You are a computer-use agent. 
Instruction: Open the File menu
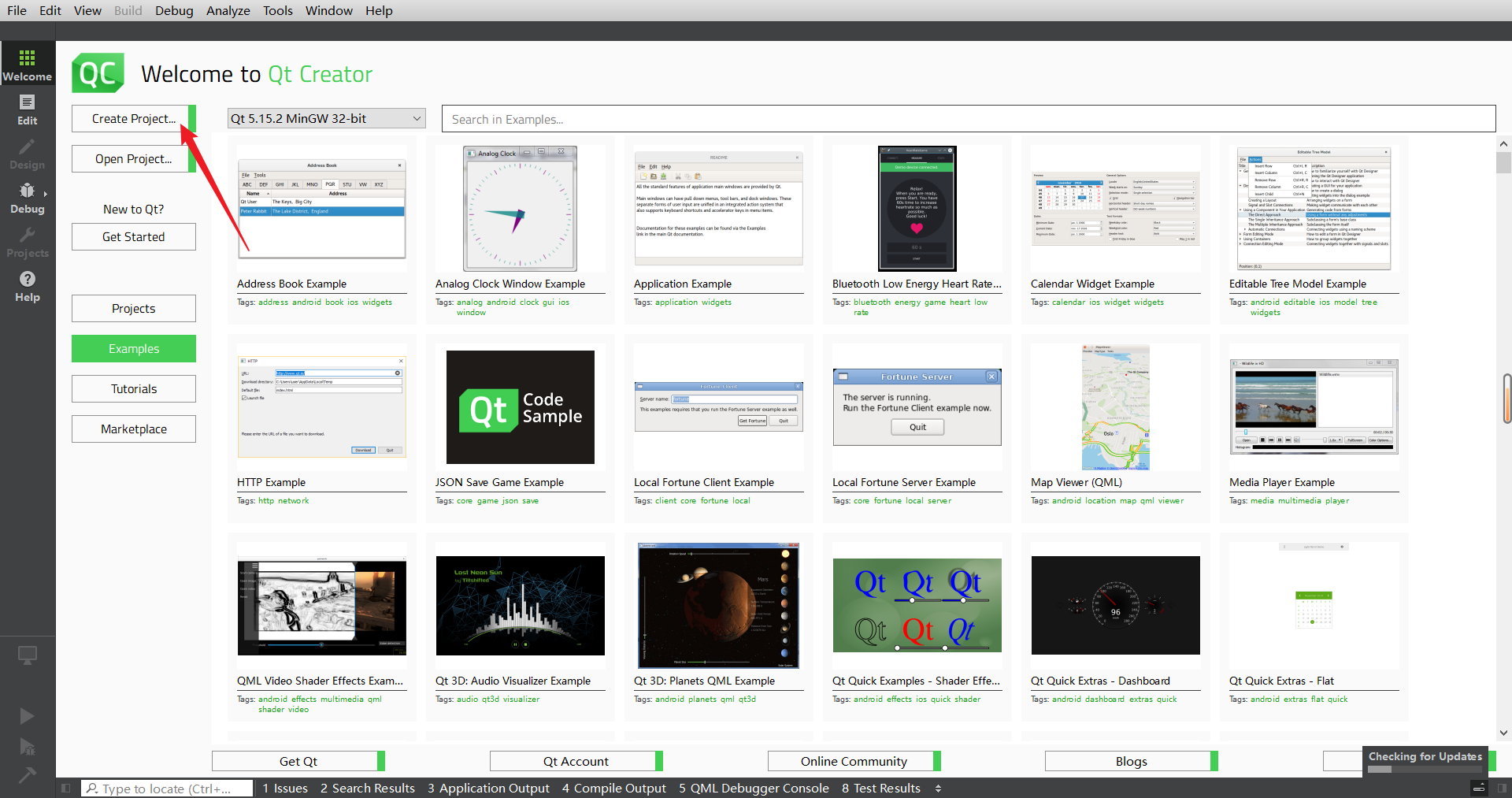(17, 10)
